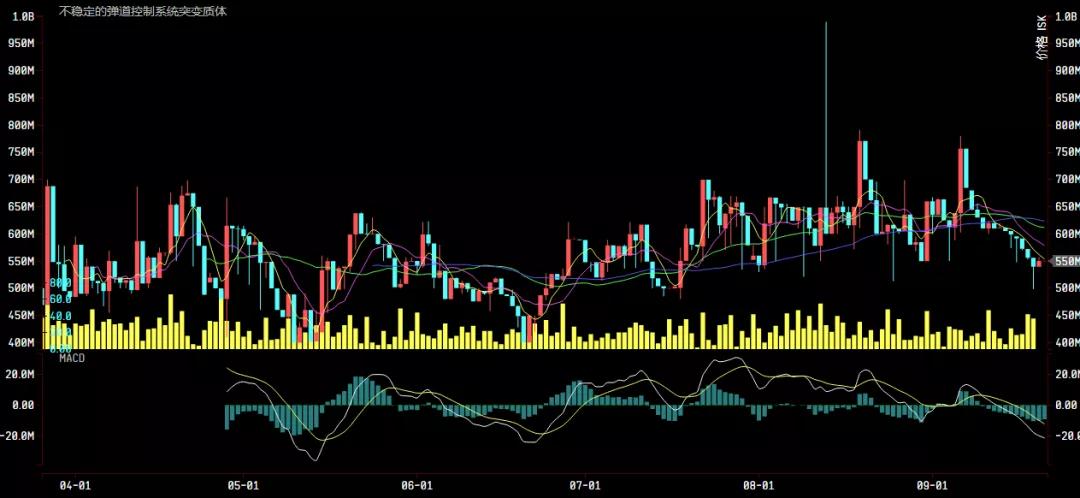The height and width of the screenshot is (498, 1080).
Task: Click the 20.0M label on right MACD axis
Action: click(1066, 374)
